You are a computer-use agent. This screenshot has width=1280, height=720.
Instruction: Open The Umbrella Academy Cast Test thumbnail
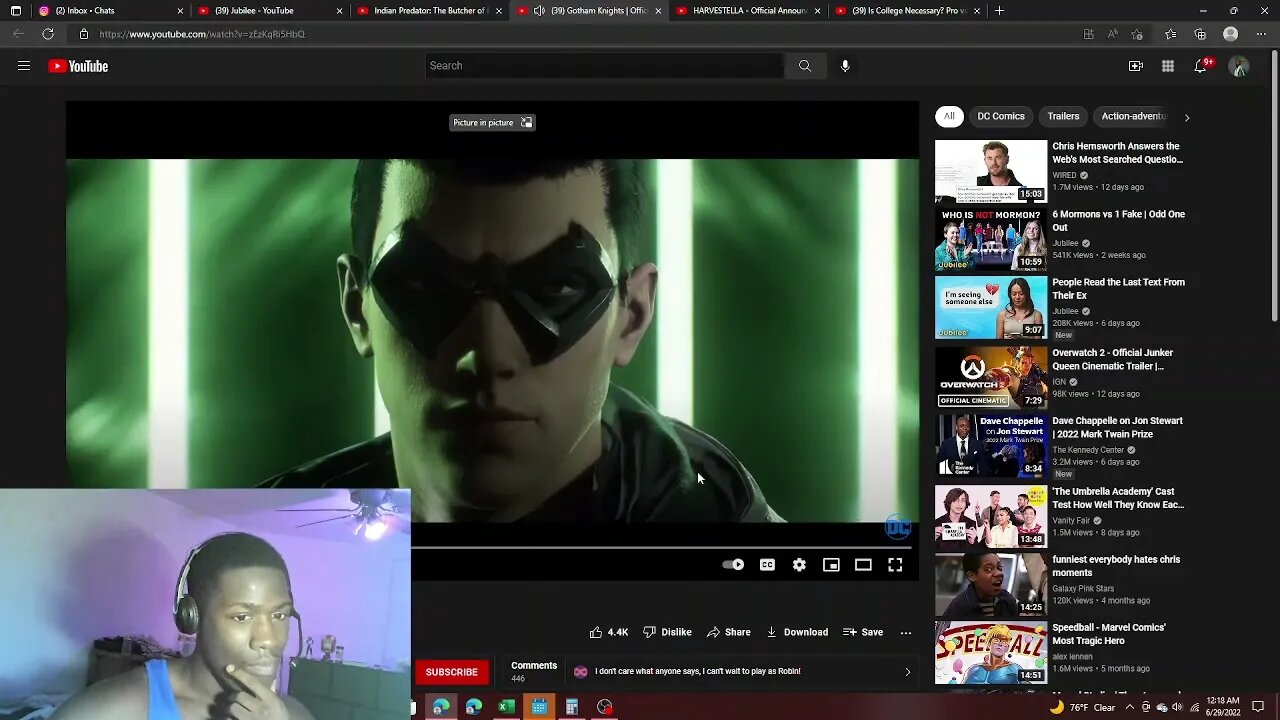[991, 516]
